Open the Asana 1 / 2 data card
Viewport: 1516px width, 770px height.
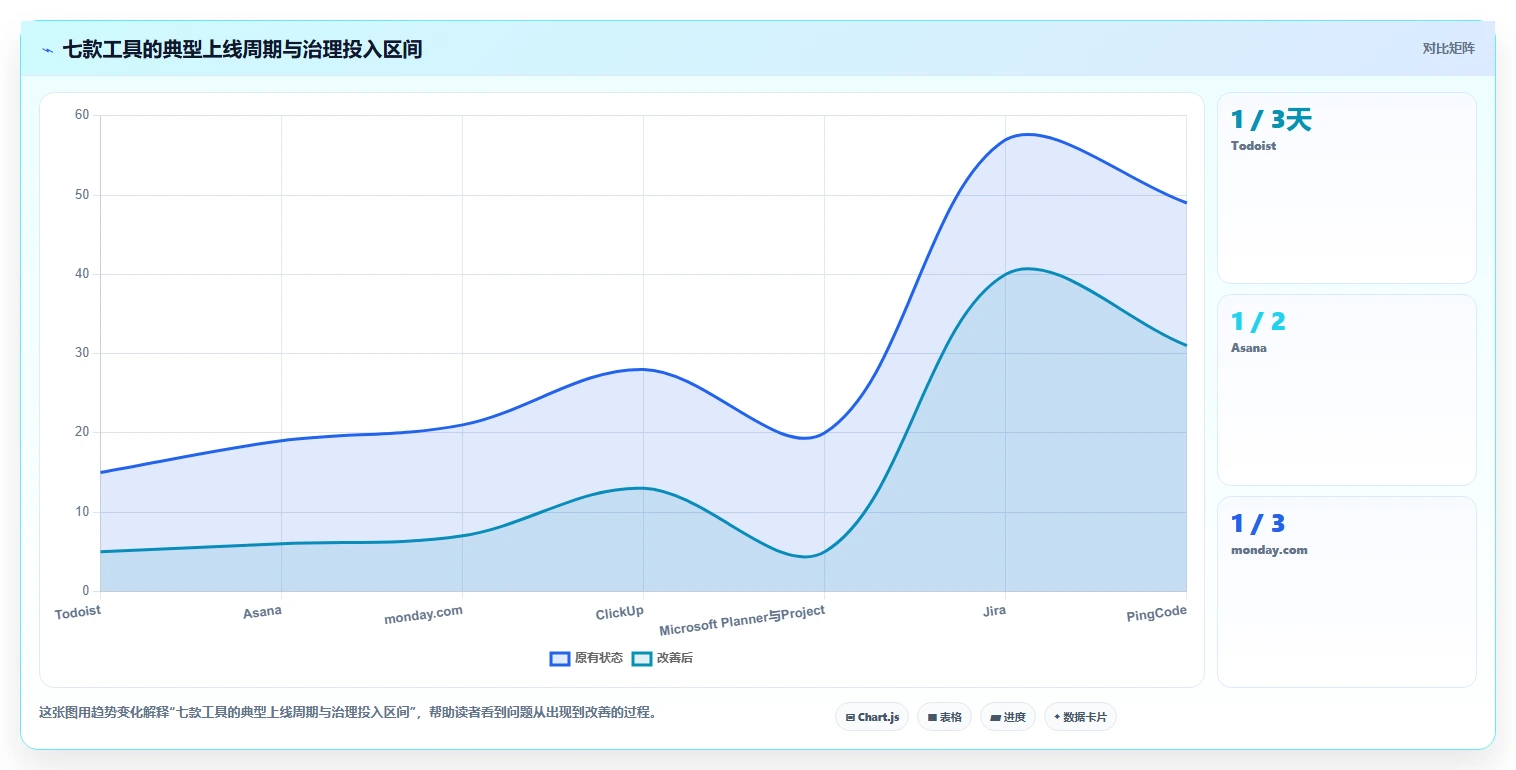[x=1346, y=390]
